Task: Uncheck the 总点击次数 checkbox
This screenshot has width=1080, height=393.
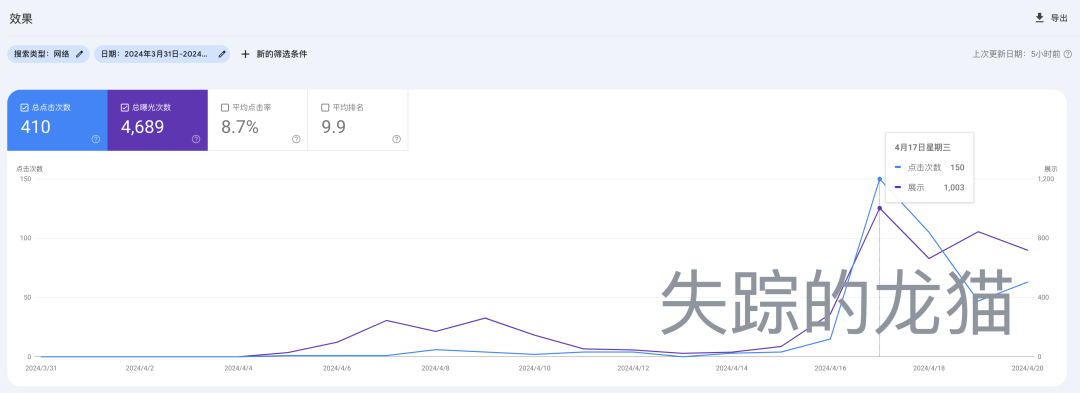Action: [25, 107]
